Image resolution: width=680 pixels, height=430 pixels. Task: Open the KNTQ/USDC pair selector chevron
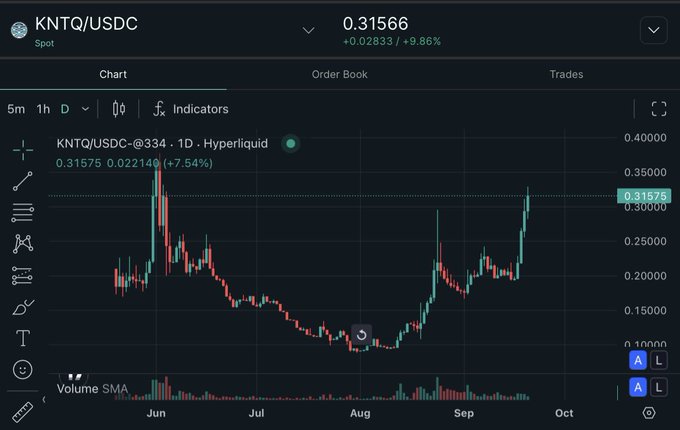click(x=308, y=30)
